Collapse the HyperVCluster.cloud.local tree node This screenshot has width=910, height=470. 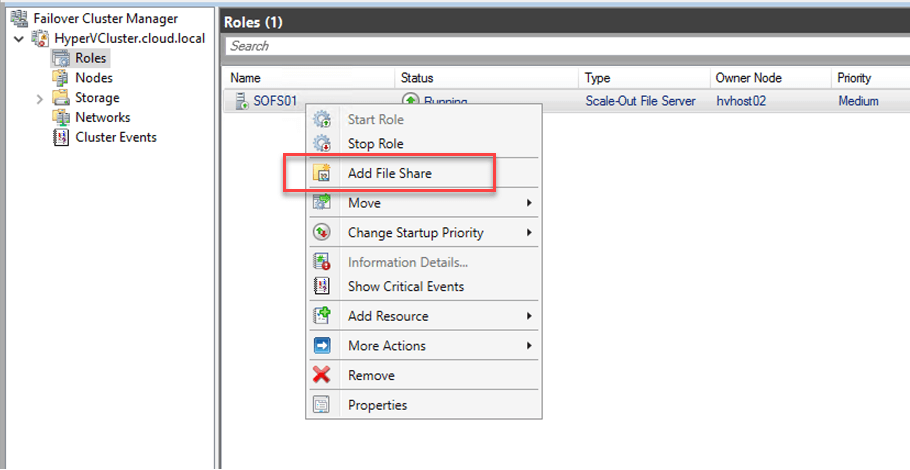pos(19,39)
